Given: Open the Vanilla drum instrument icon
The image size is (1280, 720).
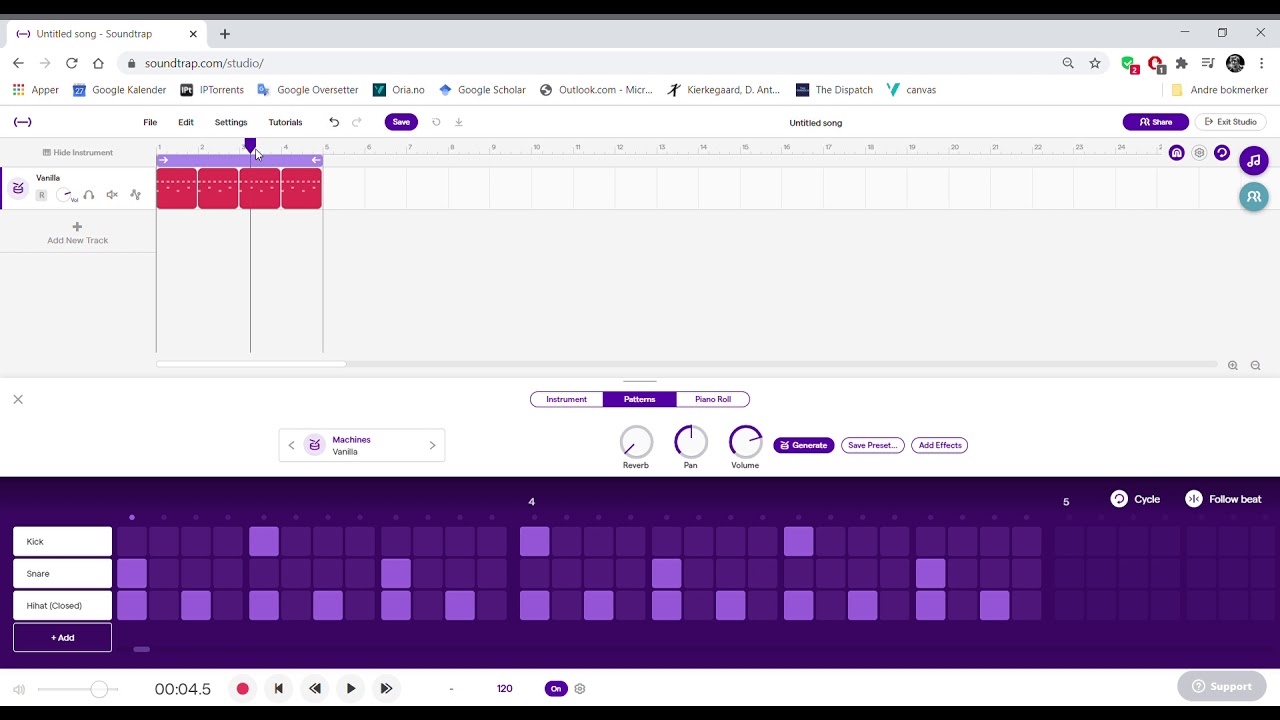Looking at the screenshot, I should click(x=18, y=188).
